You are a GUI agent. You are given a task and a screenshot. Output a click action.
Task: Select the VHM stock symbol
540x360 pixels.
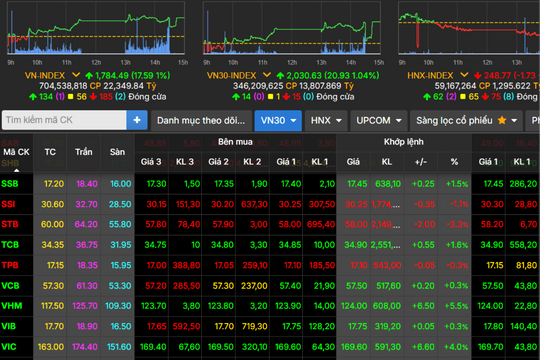pyautogui.click(x=12, y=306)
